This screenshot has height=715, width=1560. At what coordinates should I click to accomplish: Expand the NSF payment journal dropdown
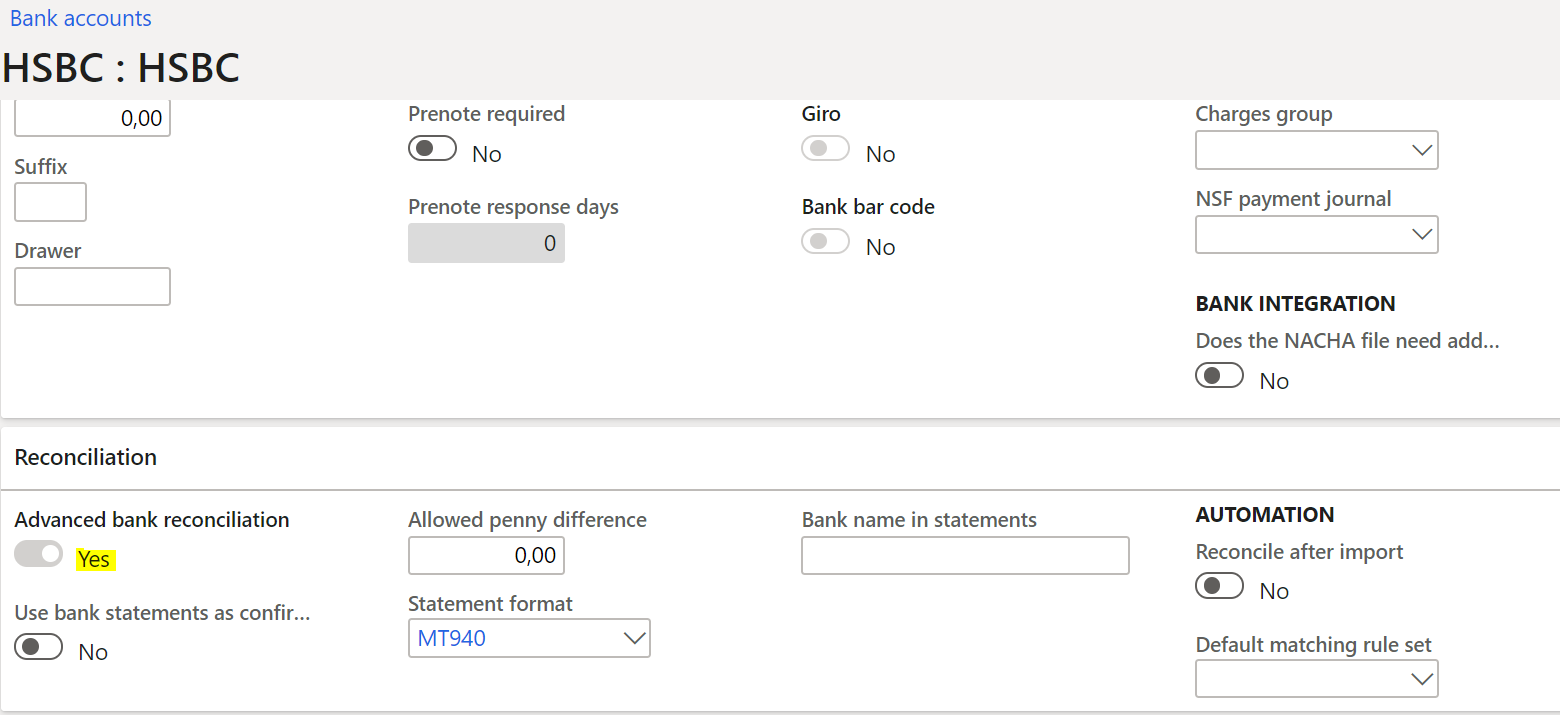coord(1421,235)
